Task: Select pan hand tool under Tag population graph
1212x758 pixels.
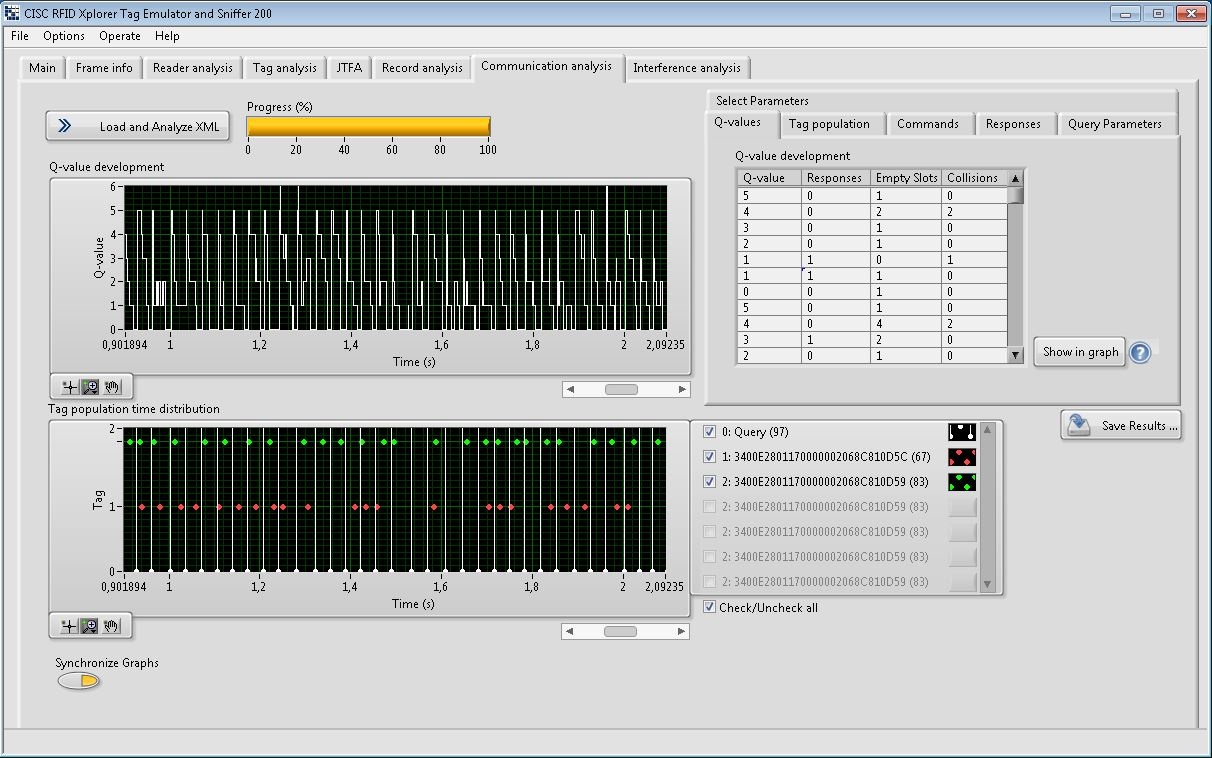Action: point(112,626)
